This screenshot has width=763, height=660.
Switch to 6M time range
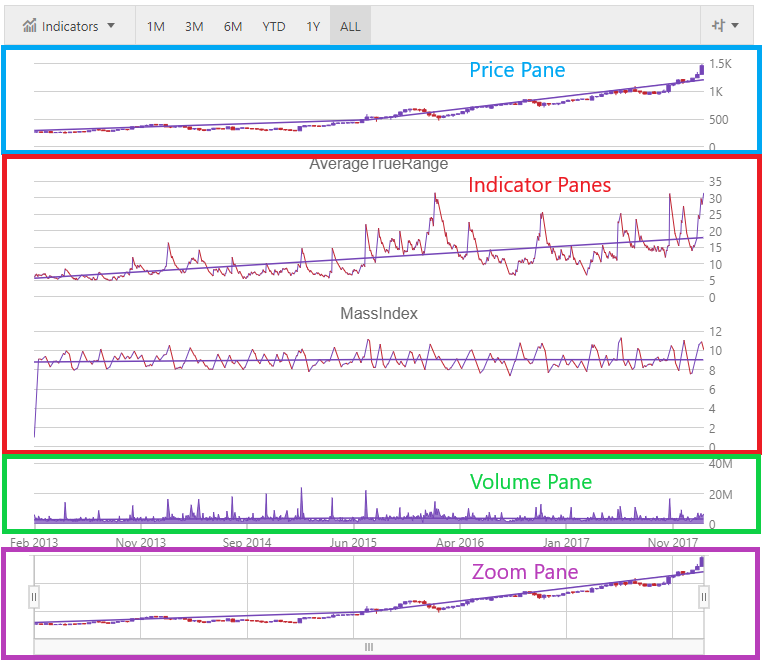tap(233, 26)
